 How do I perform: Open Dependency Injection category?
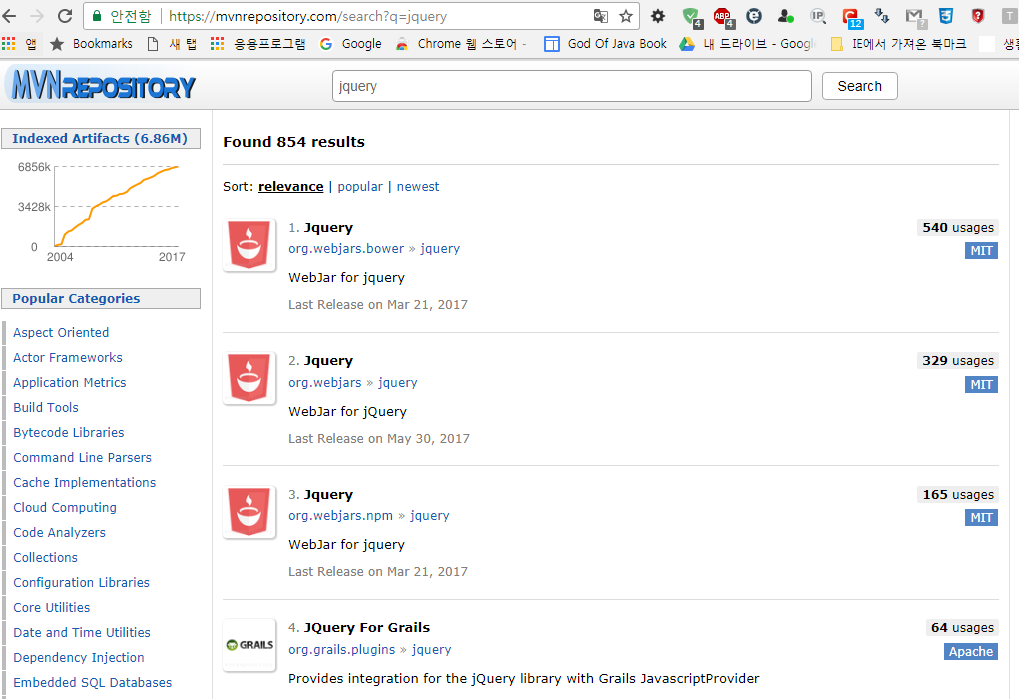point(79,657)
